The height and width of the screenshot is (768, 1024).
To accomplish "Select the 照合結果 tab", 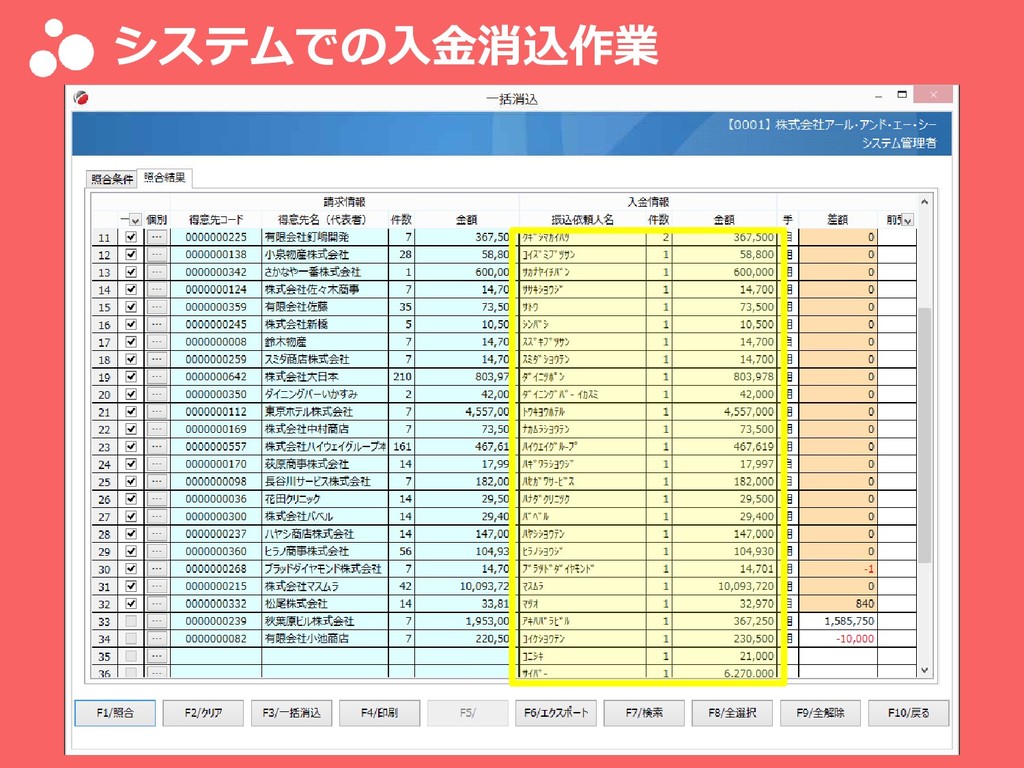I will pyautogui.click(x=165, y=178).
